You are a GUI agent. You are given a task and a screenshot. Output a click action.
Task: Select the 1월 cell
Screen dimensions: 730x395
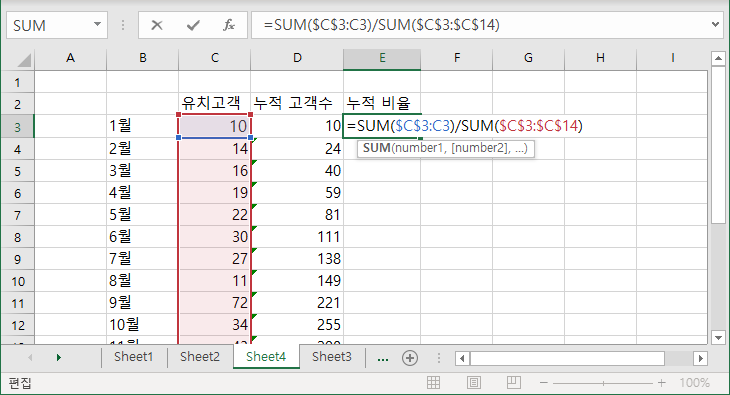[x=142, y=126]
